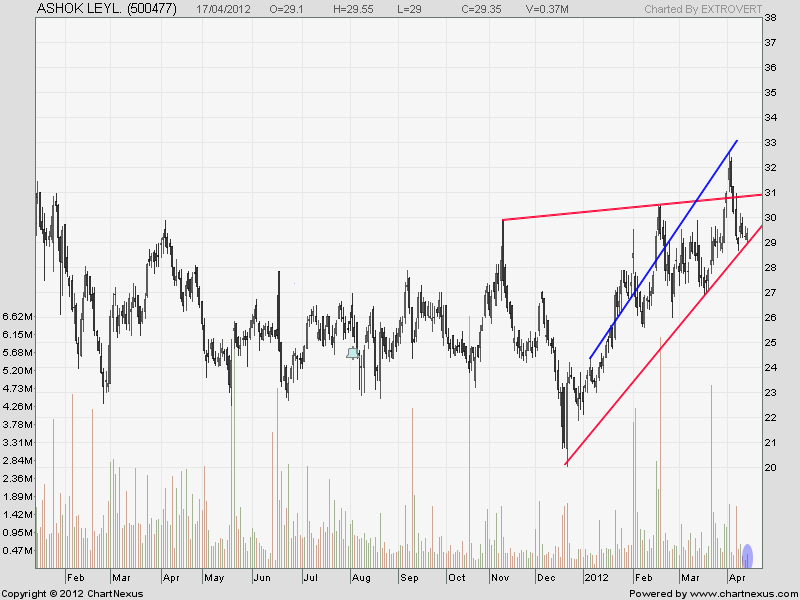Image resolution: width=800 pixels, height=600 pixels.
Task: Click the opening price O=29.1 value
Action: pos(290,9)
